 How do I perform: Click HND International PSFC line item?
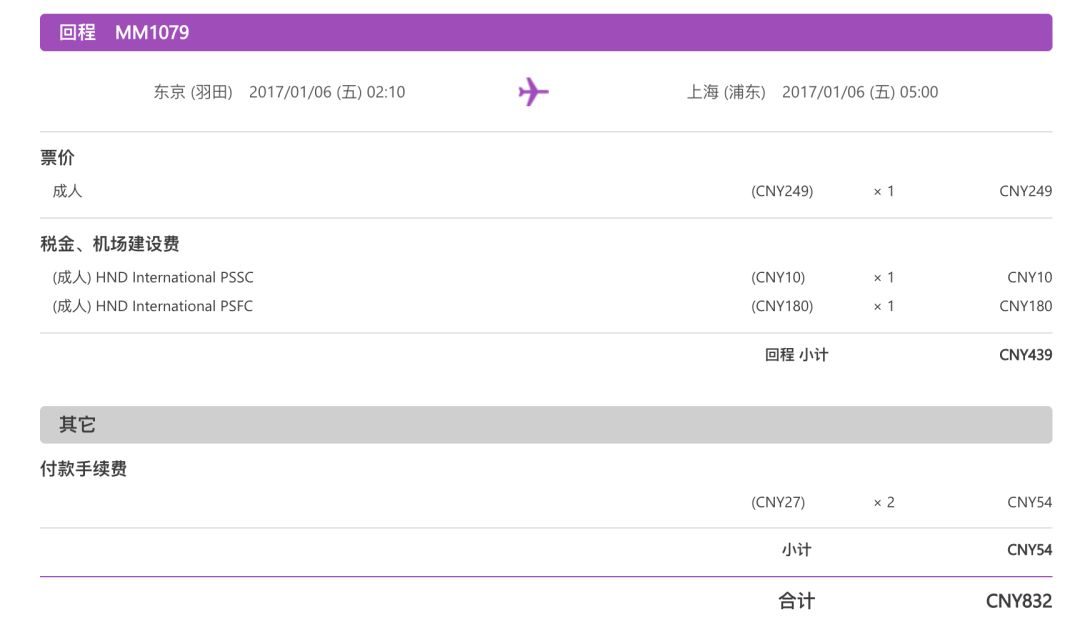(x=153, y=306)
